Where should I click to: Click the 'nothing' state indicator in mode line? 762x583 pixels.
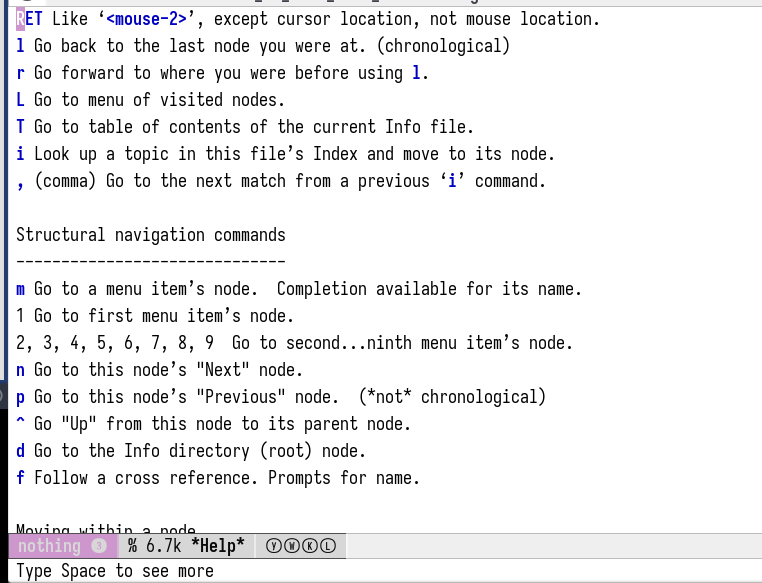click(x=49, y=546)
